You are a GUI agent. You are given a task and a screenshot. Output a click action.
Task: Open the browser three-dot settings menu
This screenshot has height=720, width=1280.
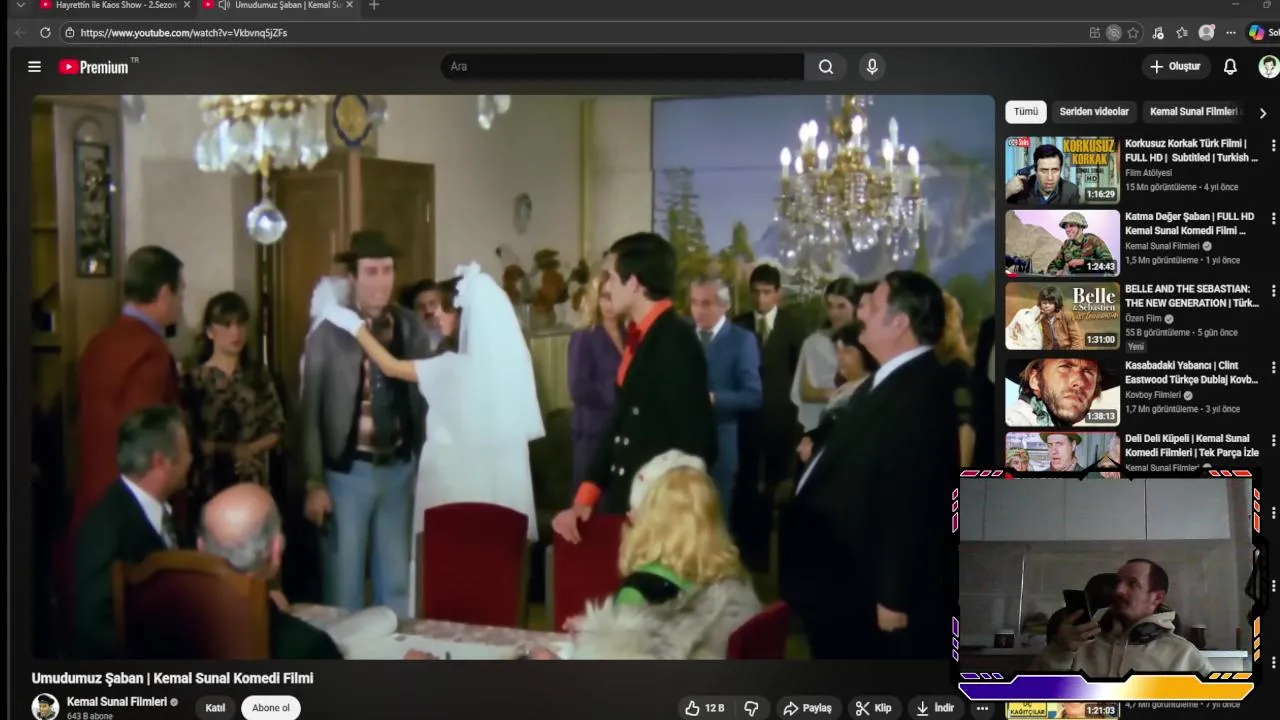coord(1231,33)
